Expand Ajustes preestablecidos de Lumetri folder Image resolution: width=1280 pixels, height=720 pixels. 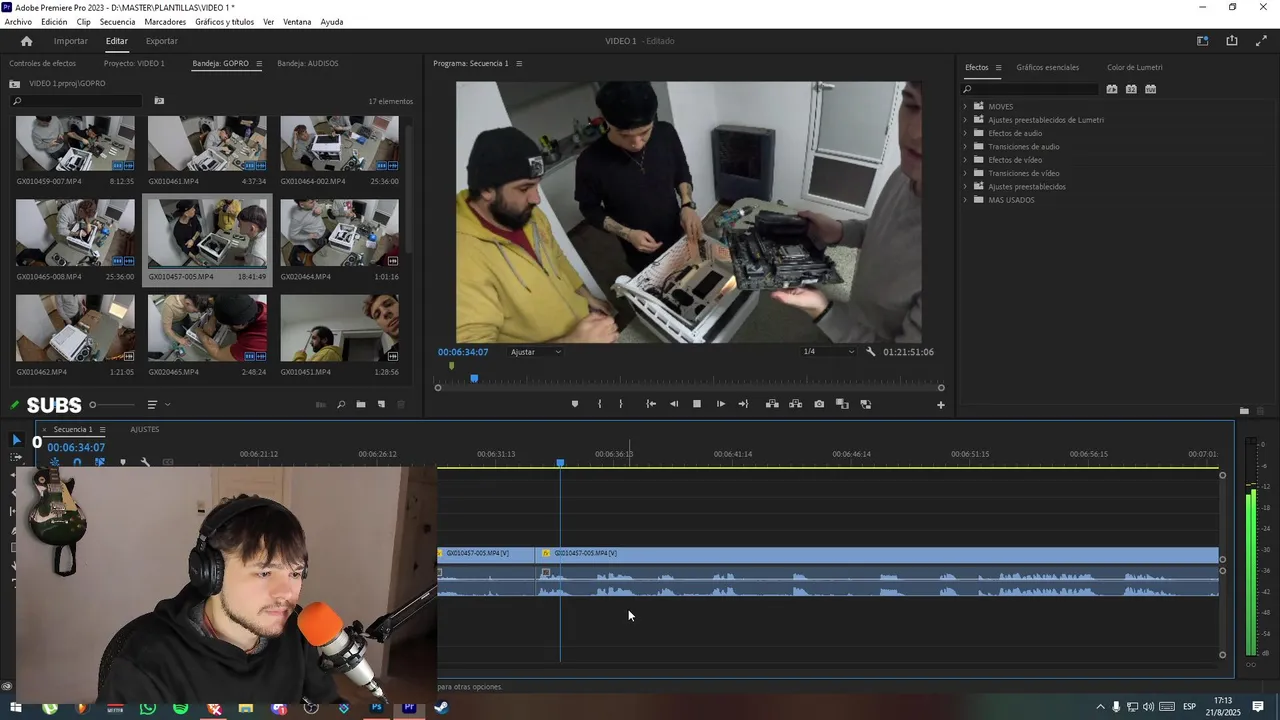[966, 120]
